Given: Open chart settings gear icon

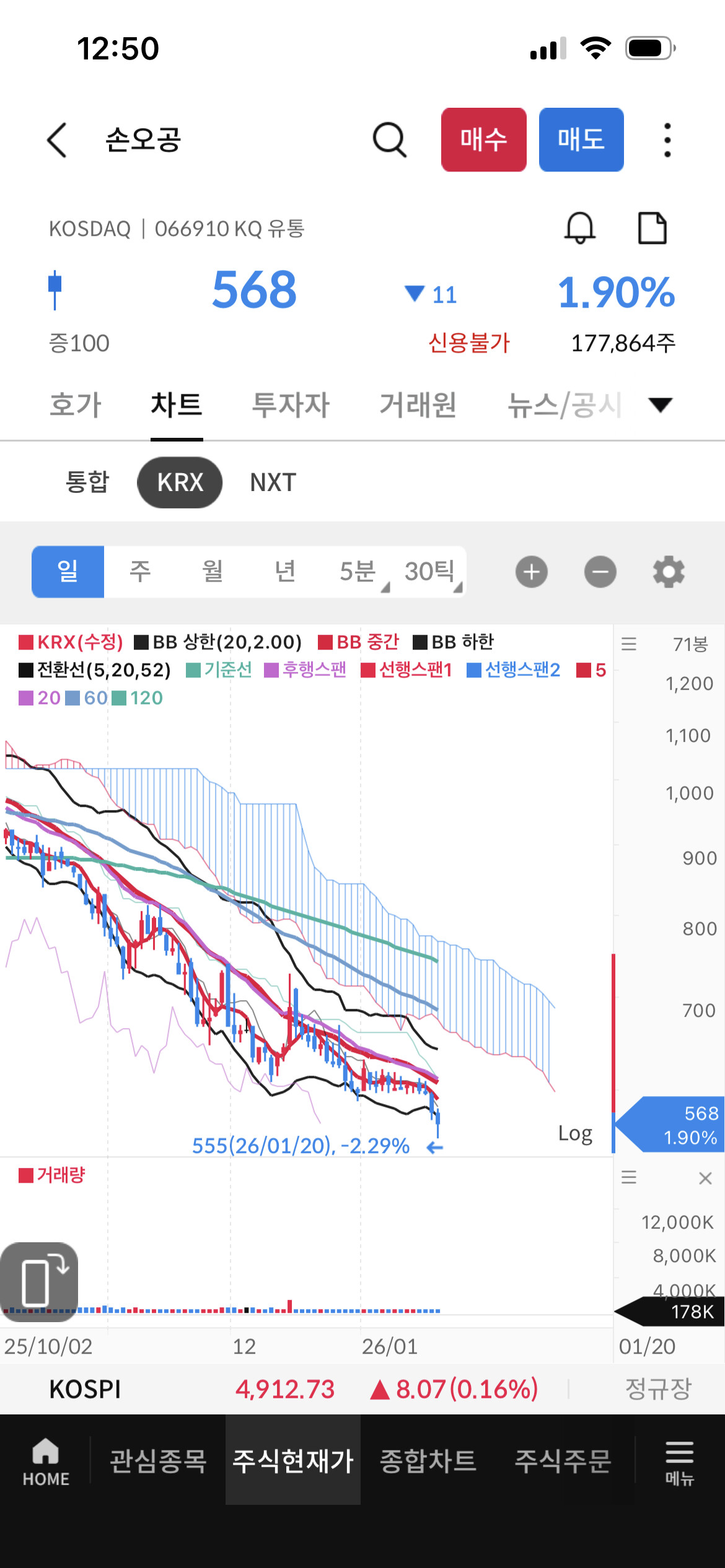Looking at the screenshot, I should (669, 572).
